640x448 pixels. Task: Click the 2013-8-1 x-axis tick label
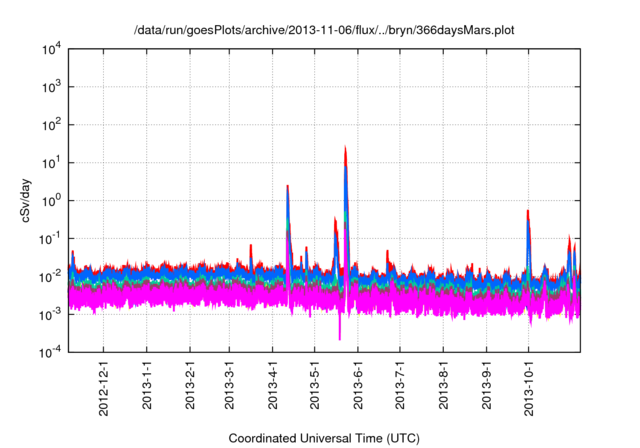(x=443, y=385)
